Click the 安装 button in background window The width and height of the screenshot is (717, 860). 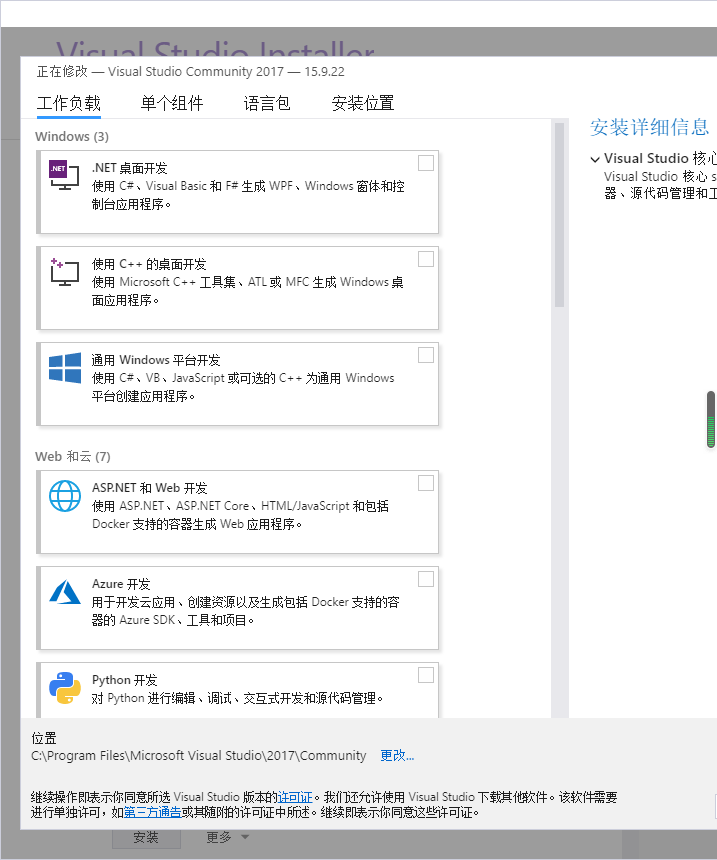pos(146,838)
